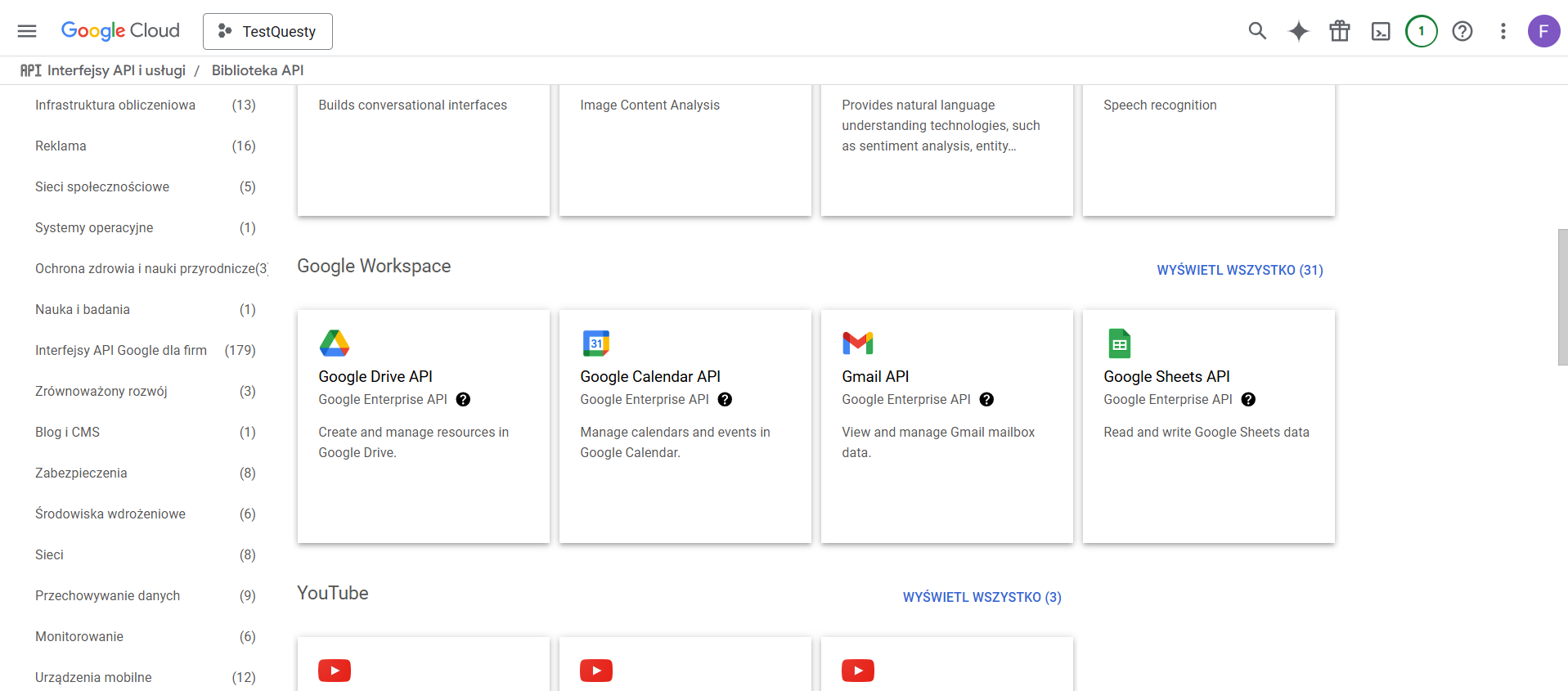
Task: Select Zabezpieczenia filter
Action: pos(146,473)
